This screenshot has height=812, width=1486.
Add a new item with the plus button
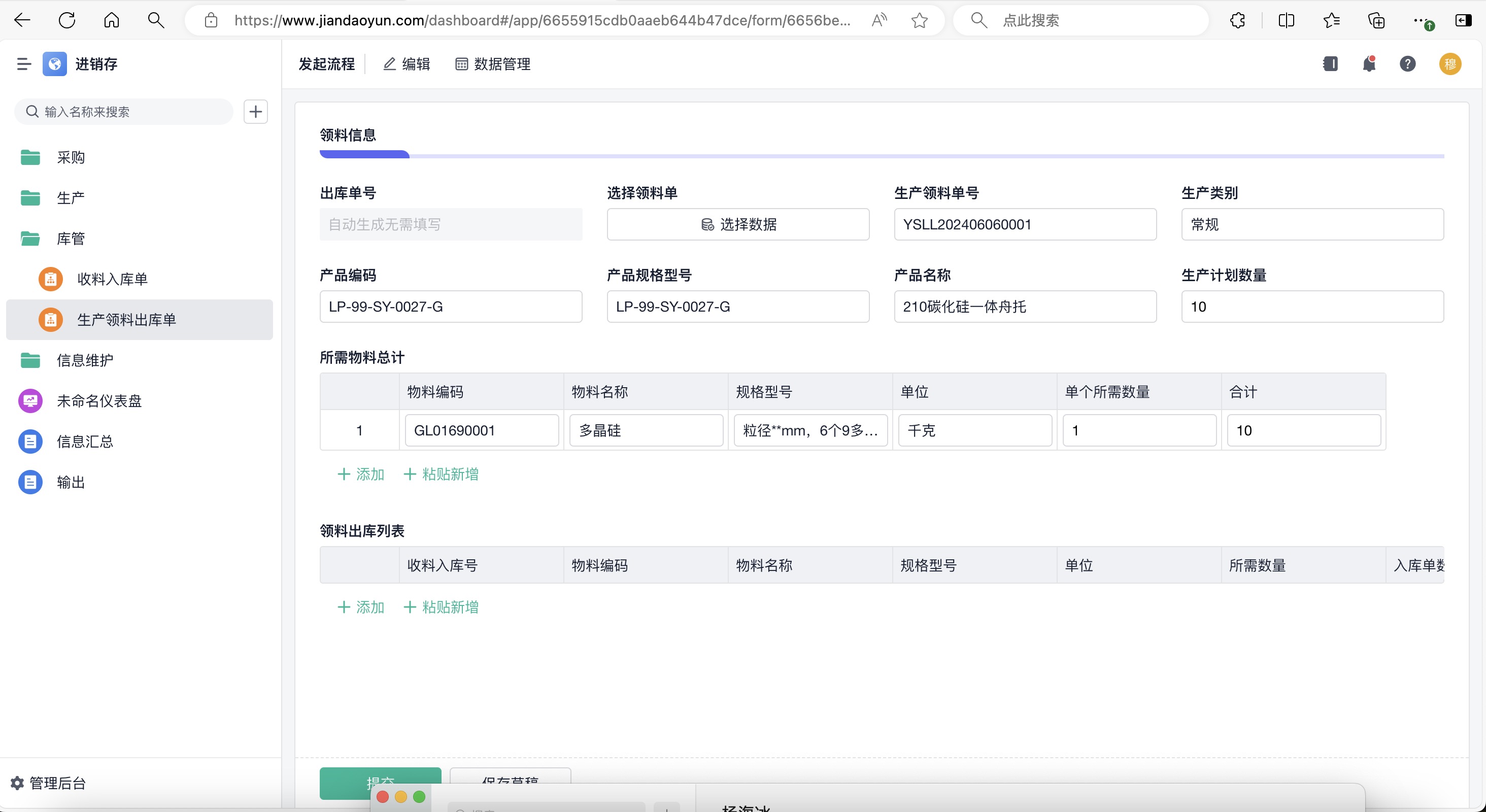256,111
